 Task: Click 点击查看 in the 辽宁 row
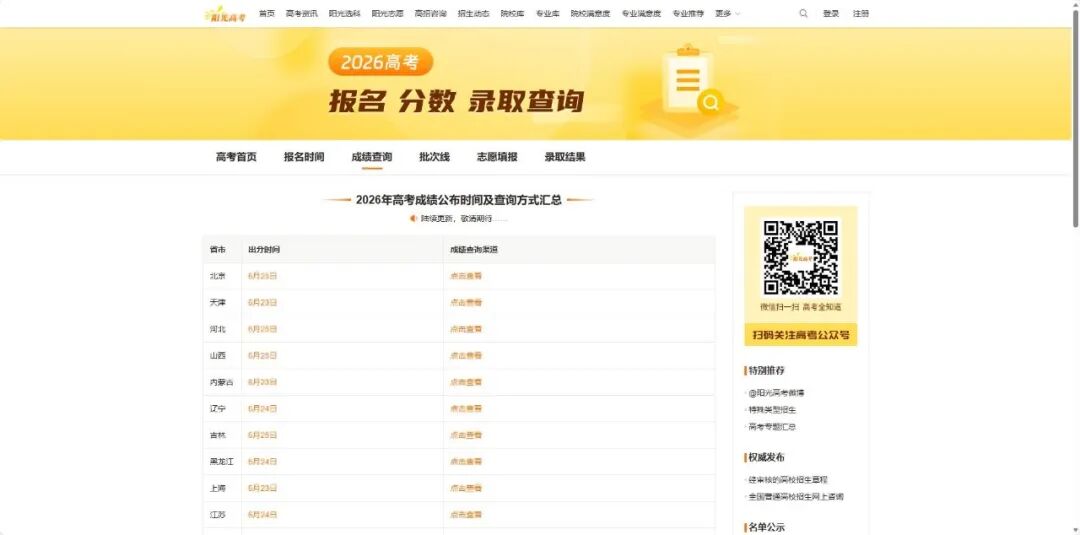point(466,408)
